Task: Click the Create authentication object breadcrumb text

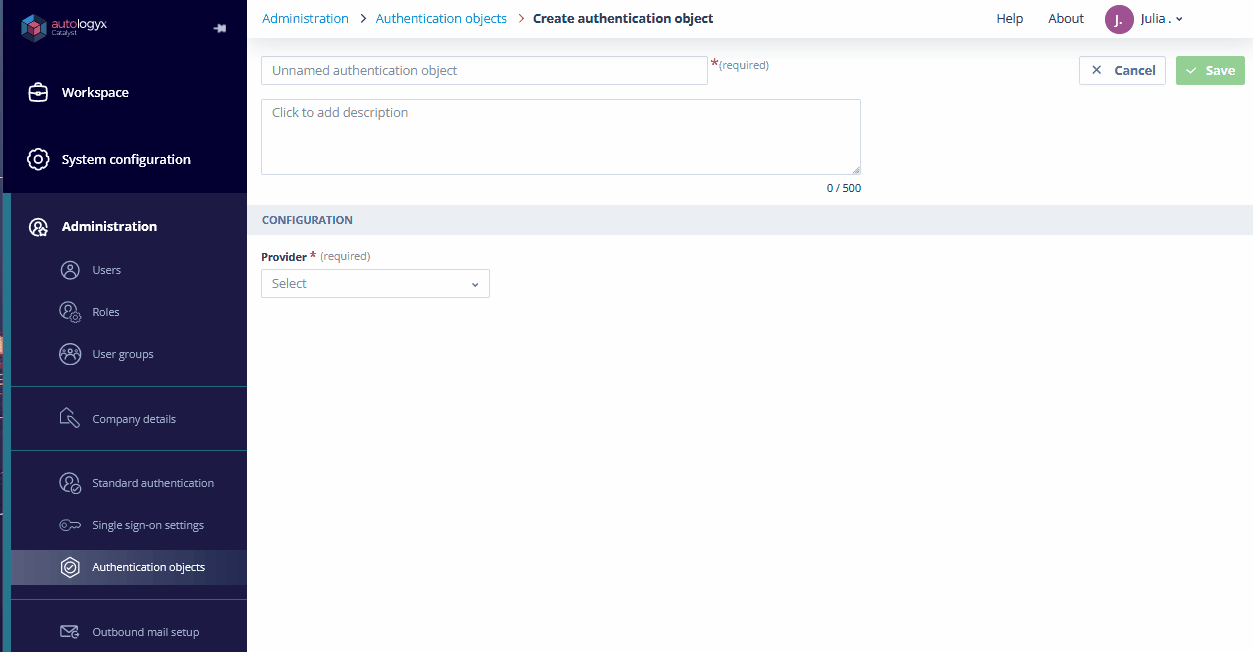Action: [x=623, y=19]
